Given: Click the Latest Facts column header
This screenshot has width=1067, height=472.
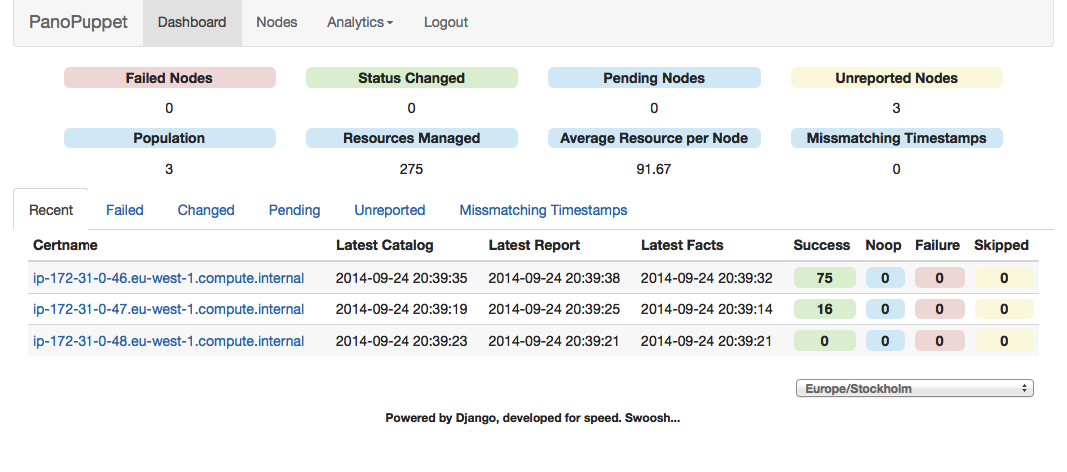Looking at the screenshot, I should click(682, 245).
